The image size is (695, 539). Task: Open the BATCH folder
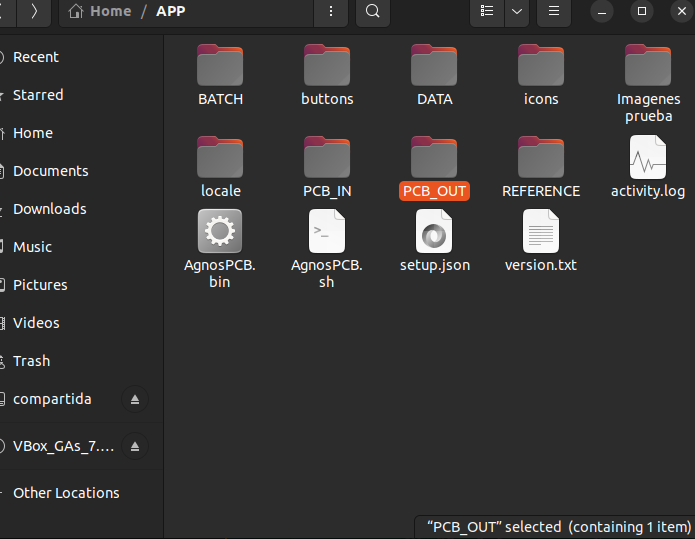[x=220, y=66]
